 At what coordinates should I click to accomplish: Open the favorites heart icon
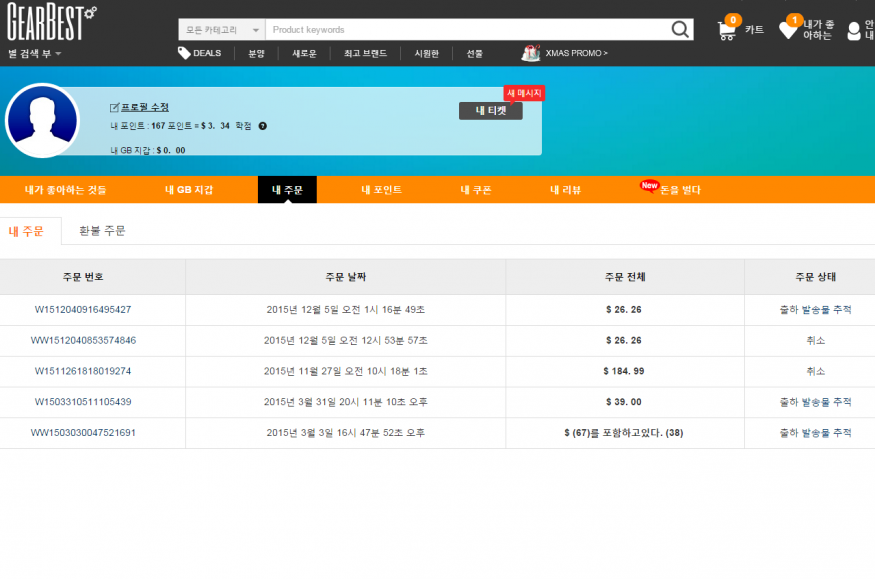[x=789, y=31]
